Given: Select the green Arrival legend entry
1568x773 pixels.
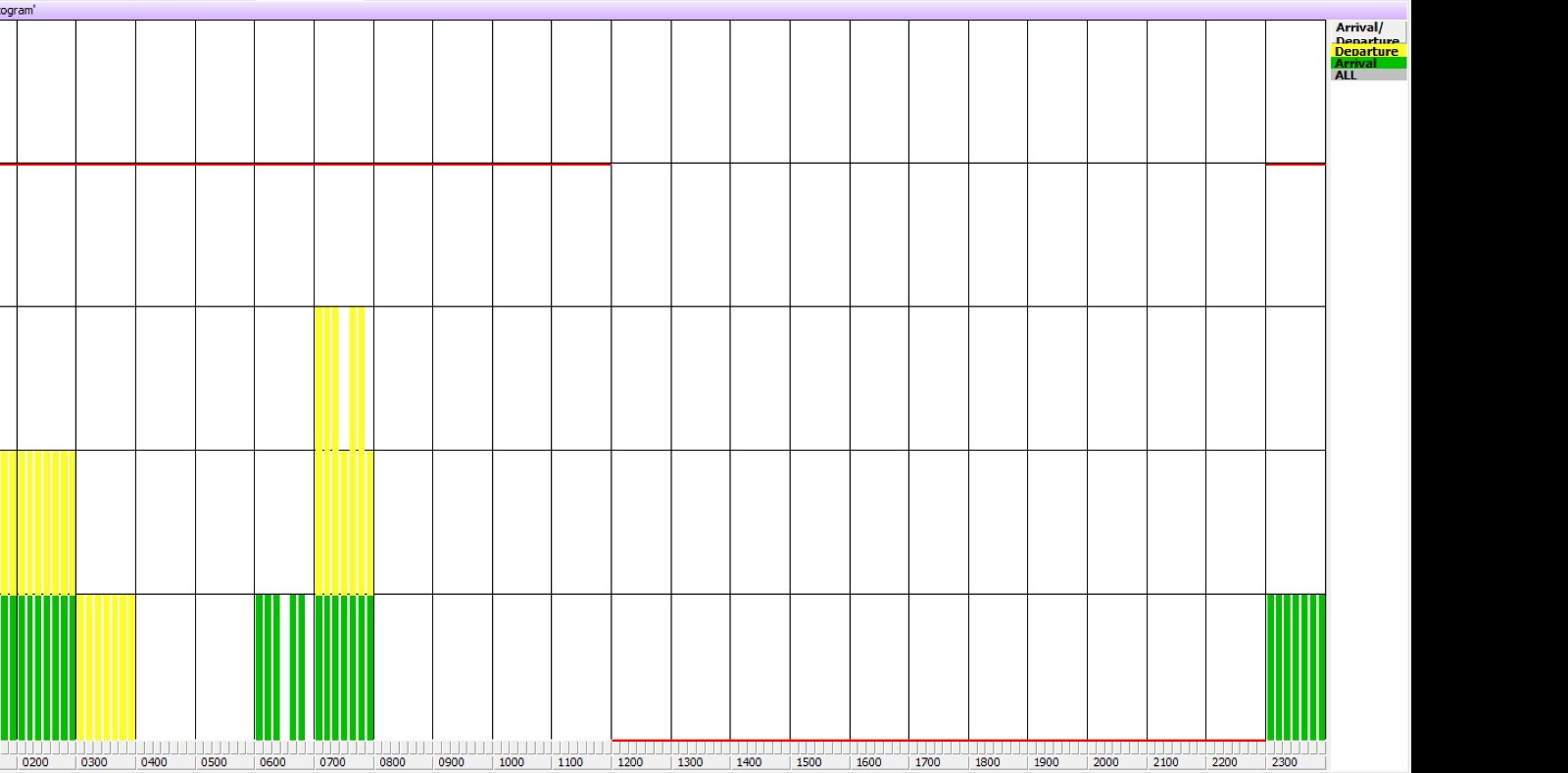Looking at the screenshot, I should tap(1367, 64).
